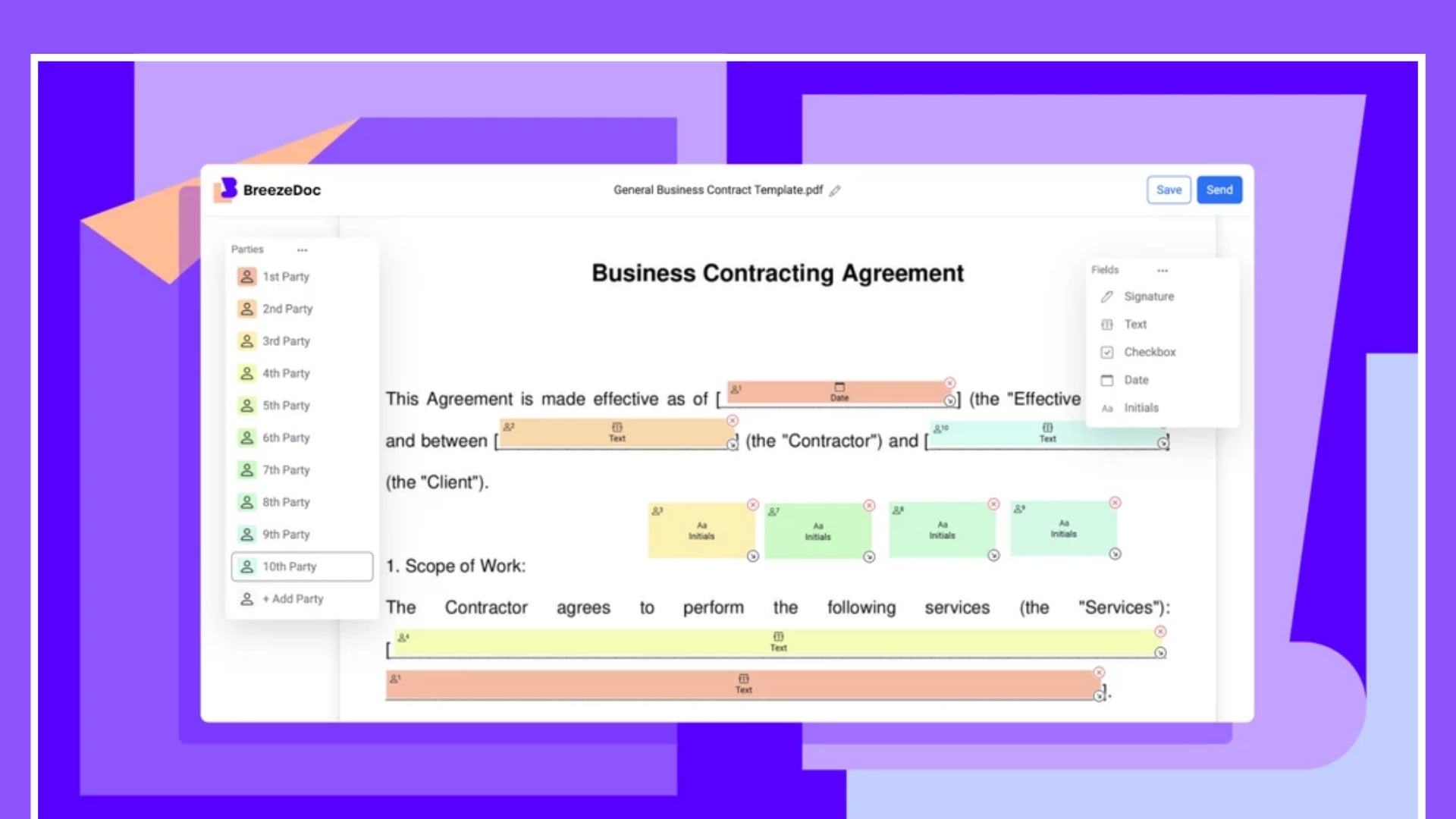This screenshot has width=1456, height=819.
Task: Click the Date field in agreement text
Action: pyautogui.click(x=839, y=394)
